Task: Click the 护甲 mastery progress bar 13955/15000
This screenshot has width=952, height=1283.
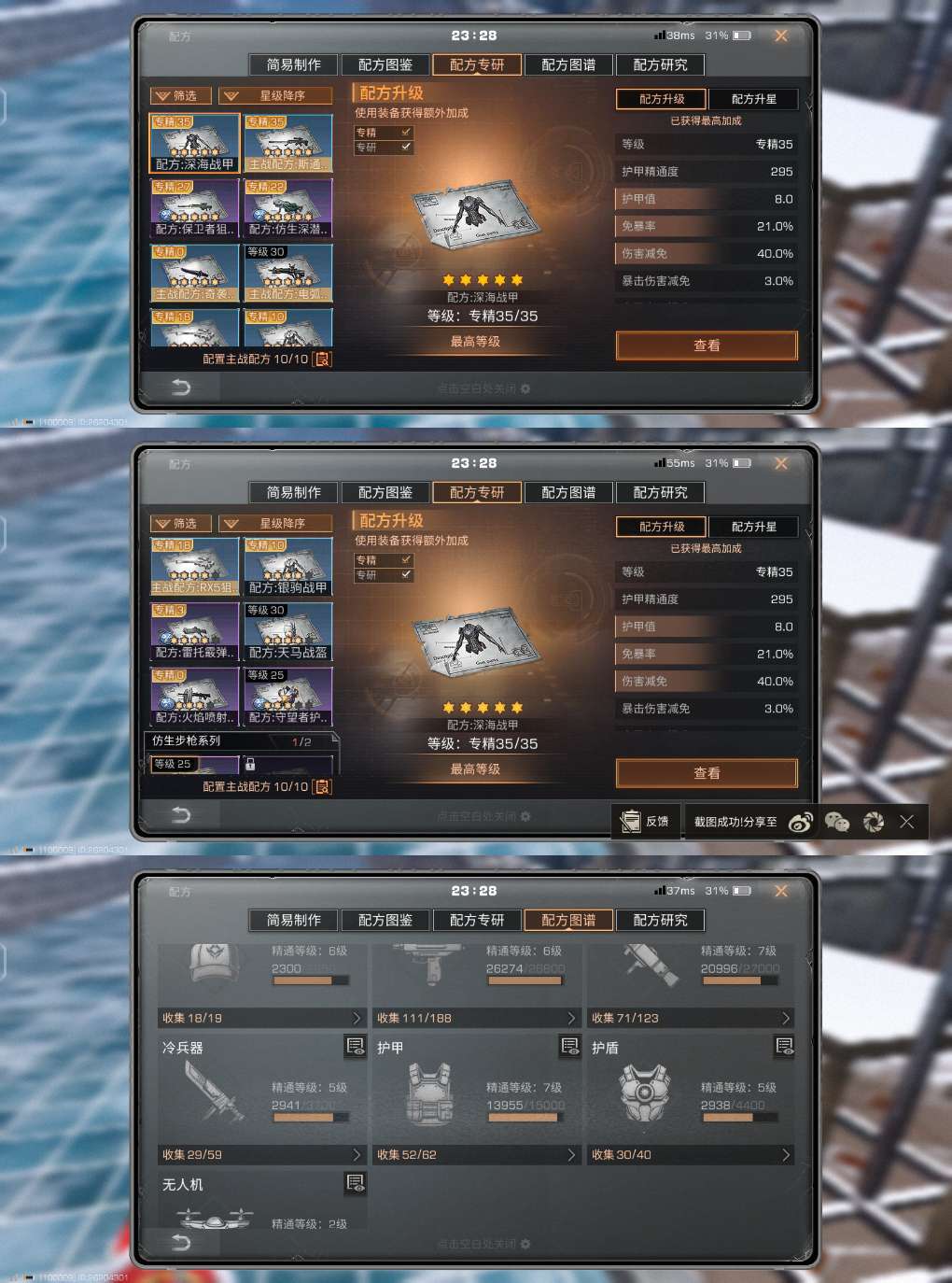Action: point(525,1118)
